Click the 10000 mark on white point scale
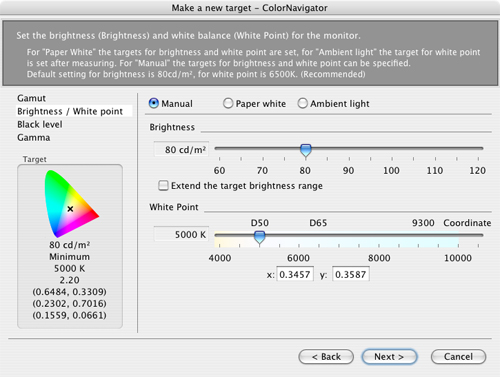 (458, 258)
